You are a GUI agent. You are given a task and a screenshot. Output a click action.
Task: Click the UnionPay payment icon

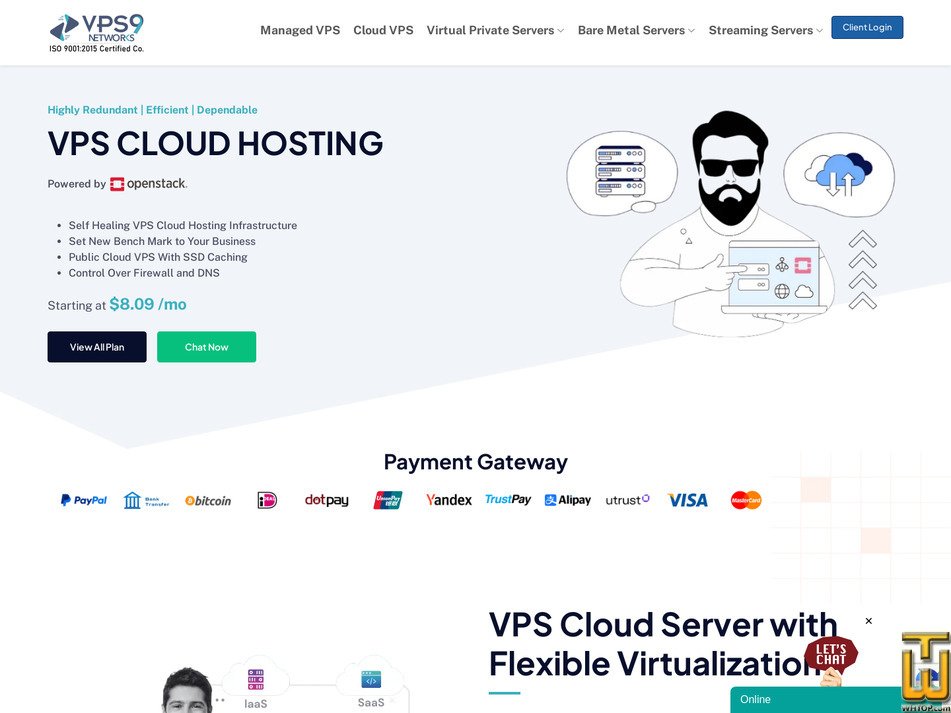pos(388,500)
